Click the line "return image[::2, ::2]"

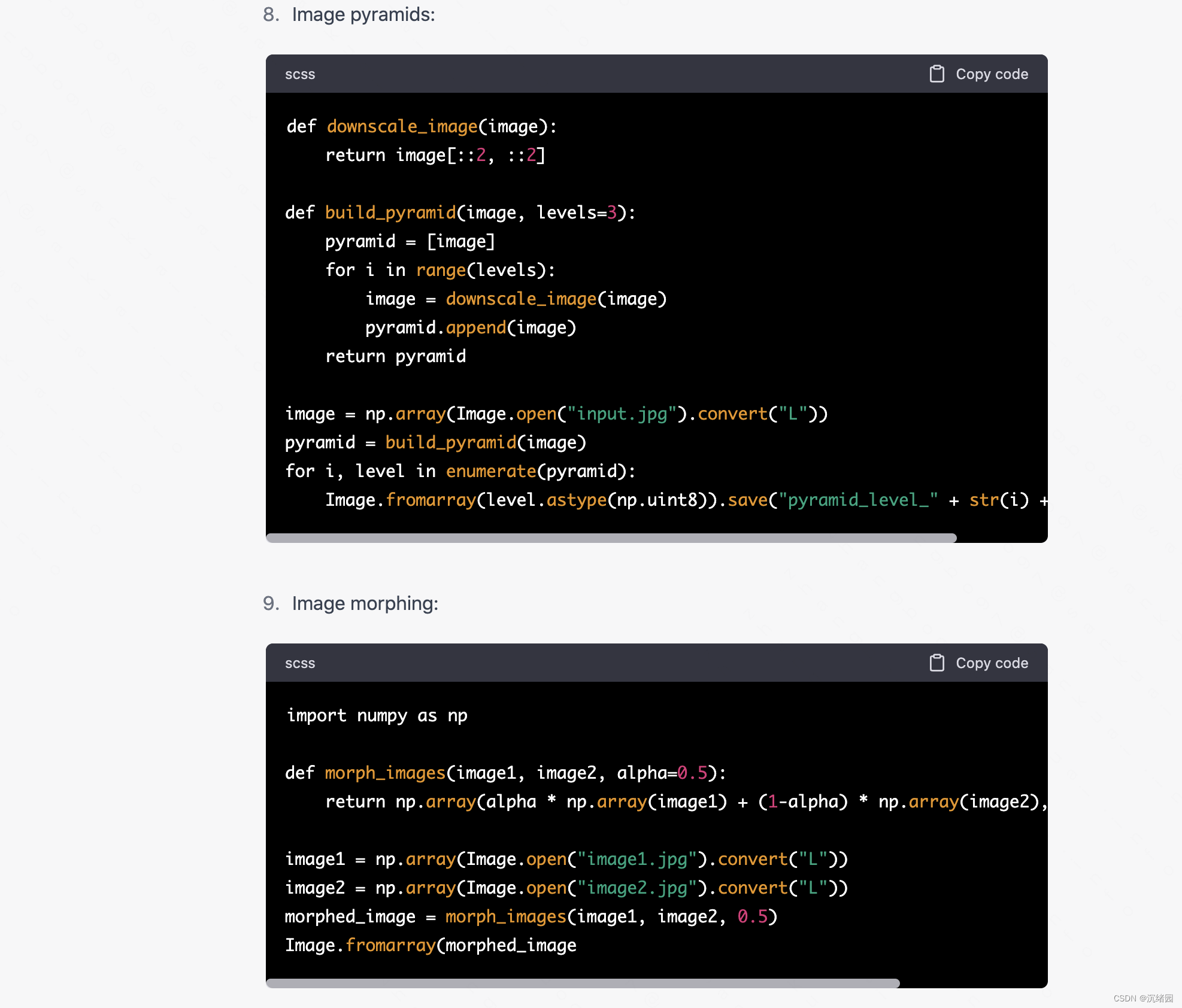[435, 155]
